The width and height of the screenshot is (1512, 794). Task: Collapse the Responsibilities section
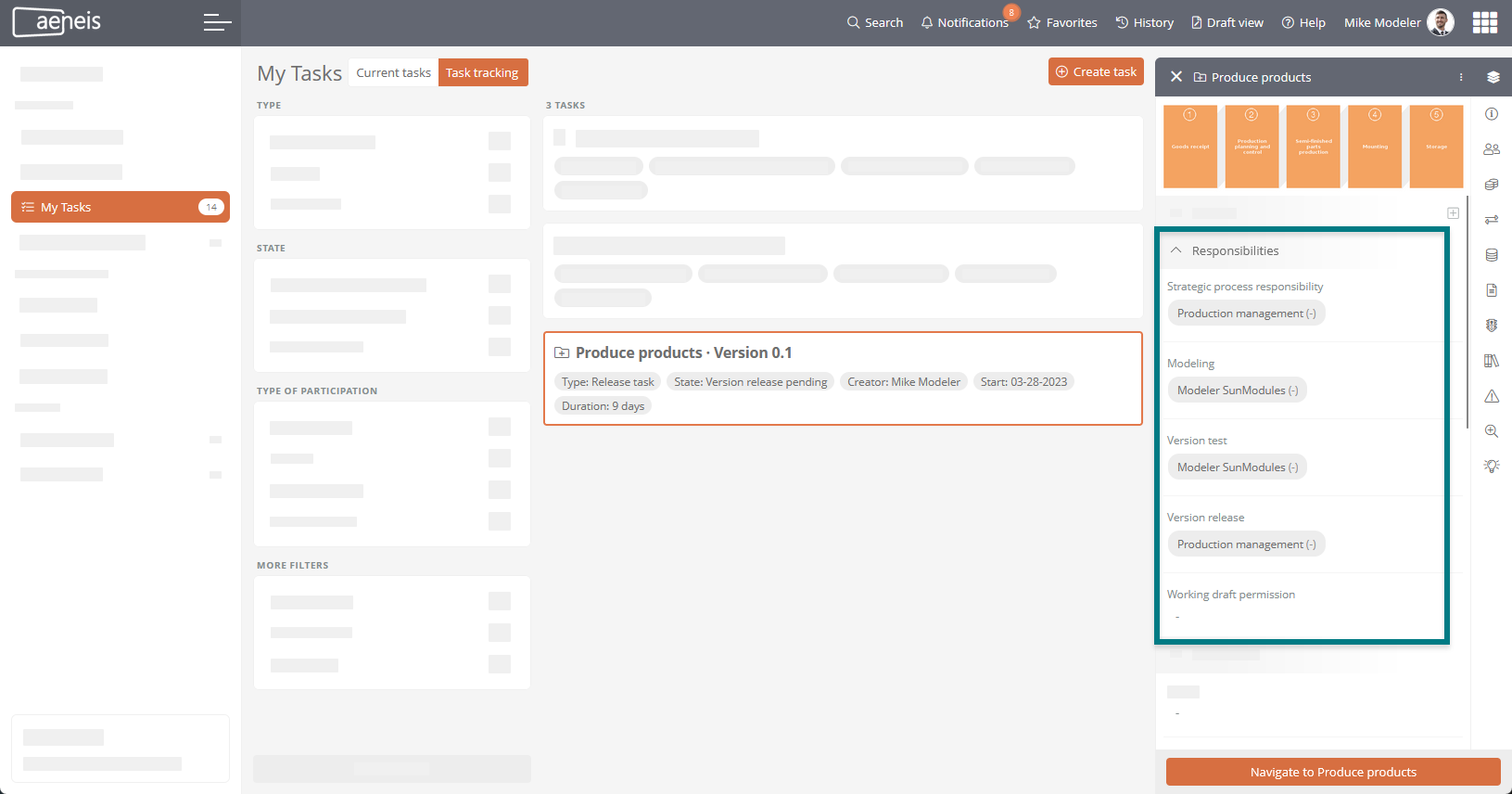1176,250
